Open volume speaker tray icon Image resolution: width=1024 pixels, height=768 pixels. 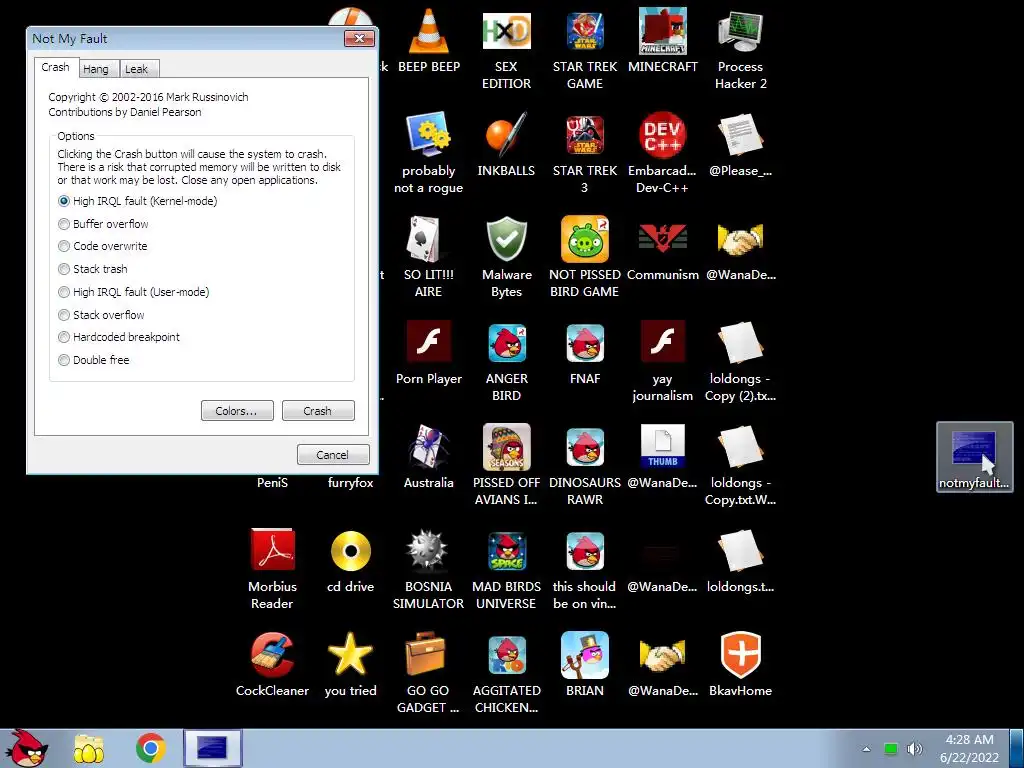(x=914, y=749)
